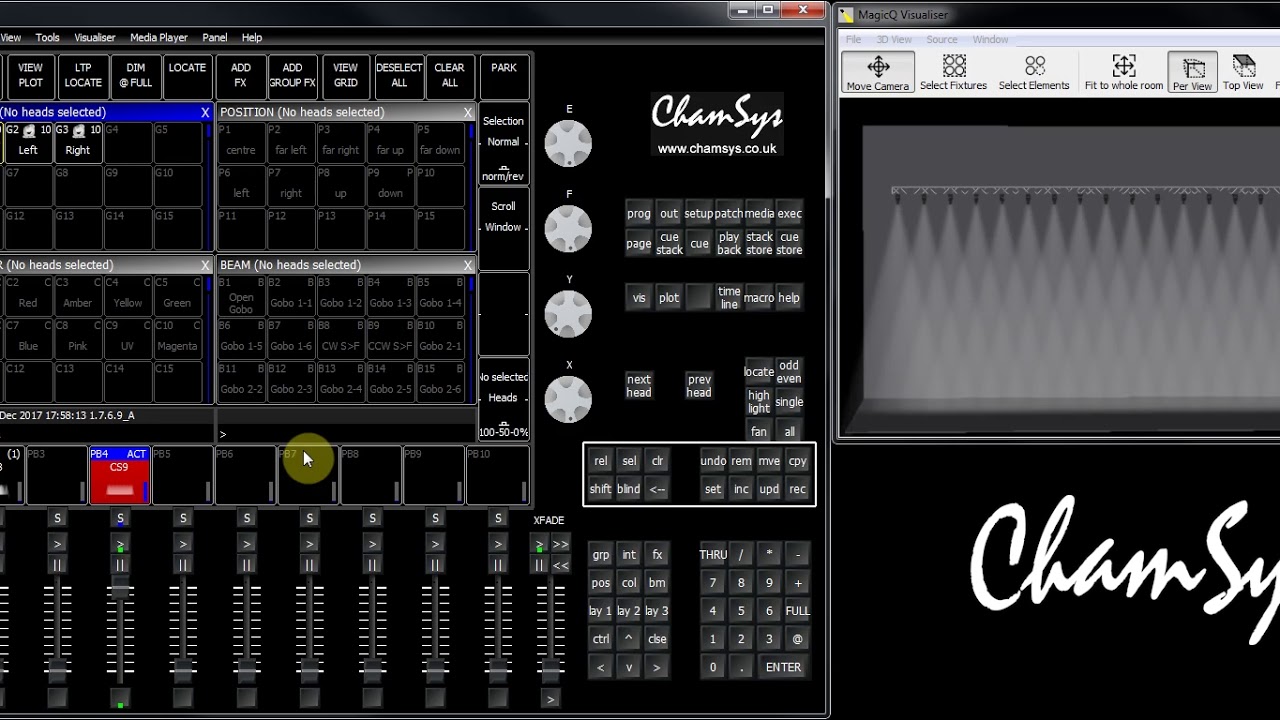Image resolution: width=1280 pixels, height=720 pixels.
Task: Click the cursor up ^ key
Action: coord(628,639)
